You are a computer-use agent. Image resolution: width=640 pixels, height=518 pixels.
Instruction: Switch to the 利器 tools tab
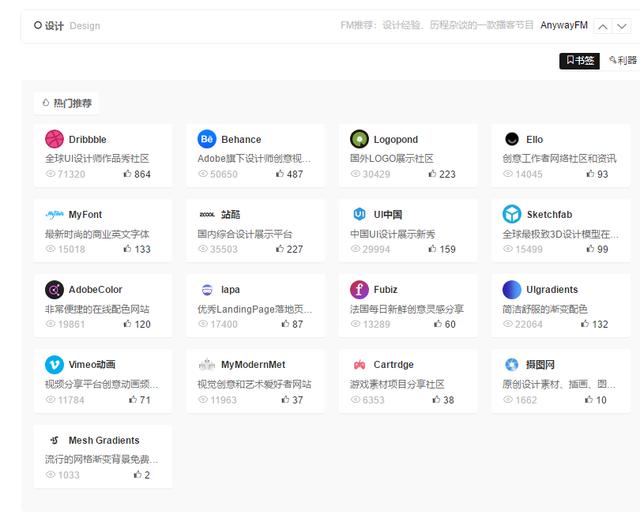(623, 60)
